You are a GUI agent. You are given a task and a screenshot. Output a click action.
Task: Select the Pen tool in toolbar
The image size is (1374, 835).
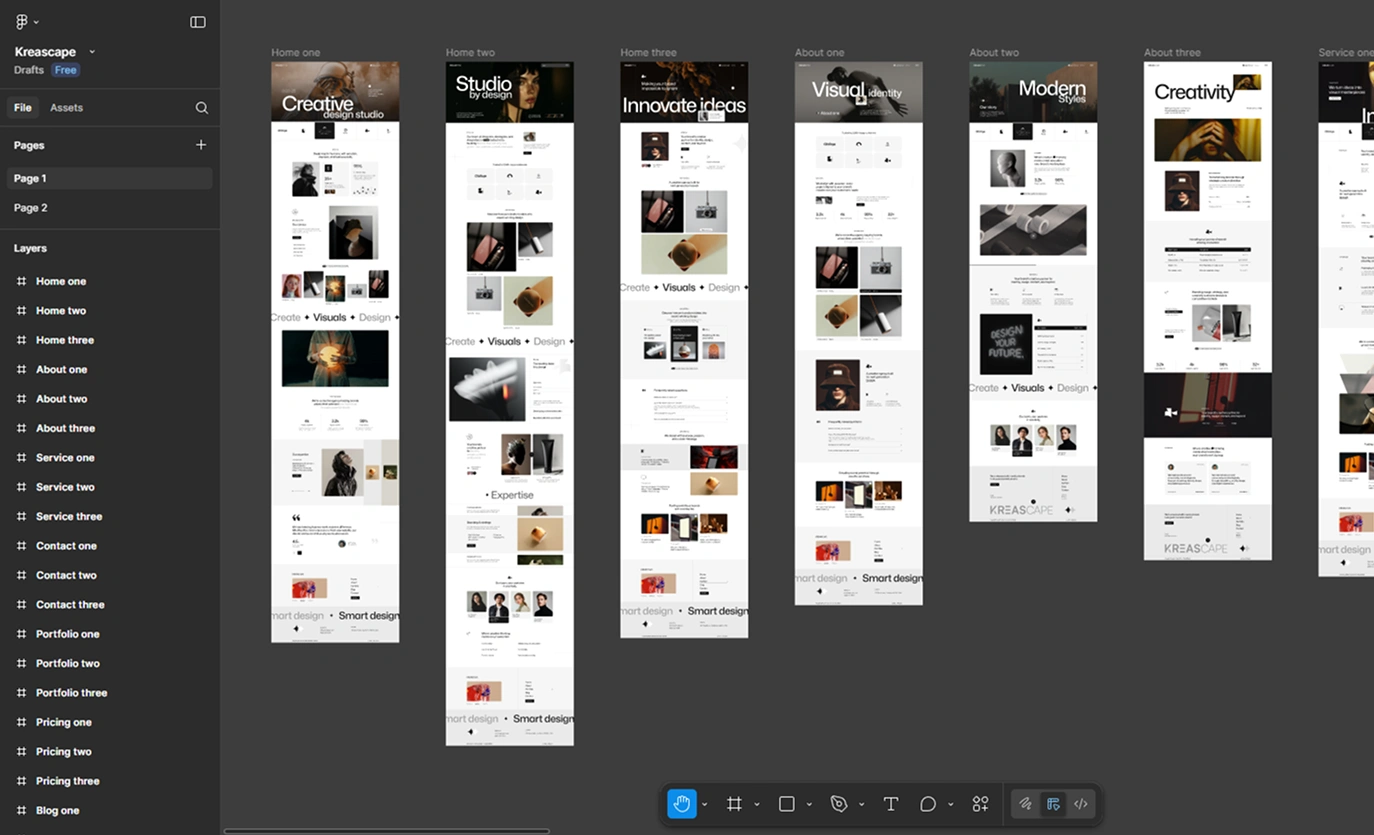pos(839,804)
